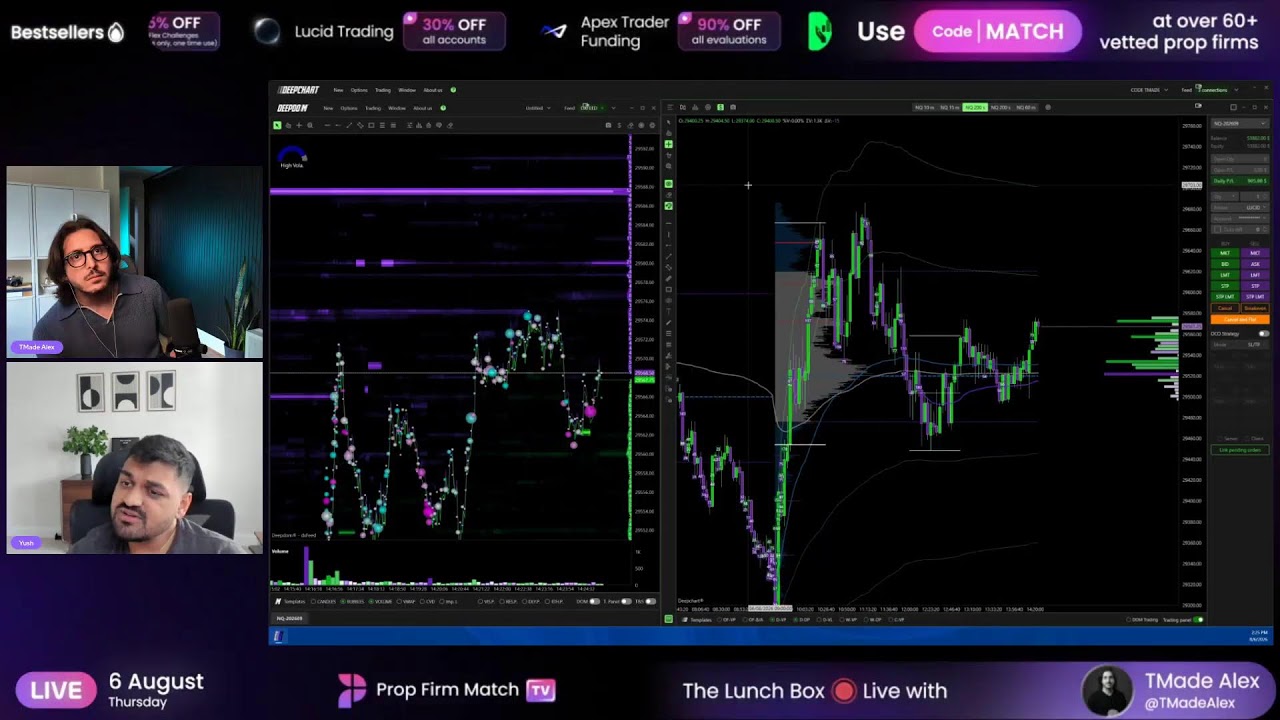Enable the CANDLES option in Deepdom bottom bar
The height and width of the screenshot is (720, 1280).
pyautogui.click(x=324, y=601)
